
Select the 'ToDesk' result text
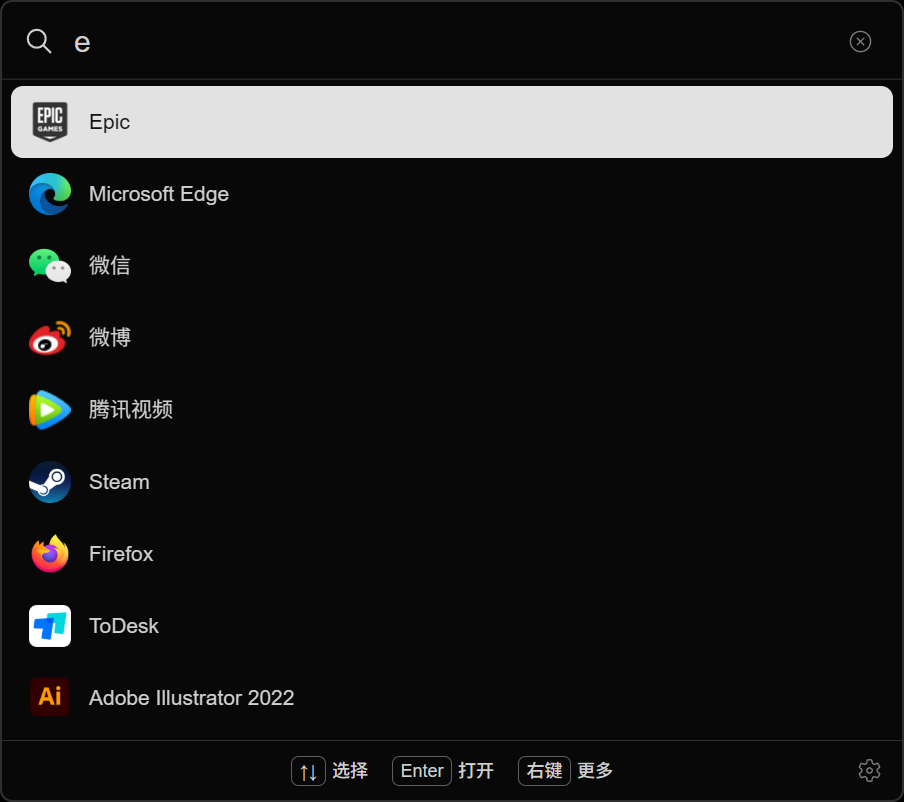[124, 626]
